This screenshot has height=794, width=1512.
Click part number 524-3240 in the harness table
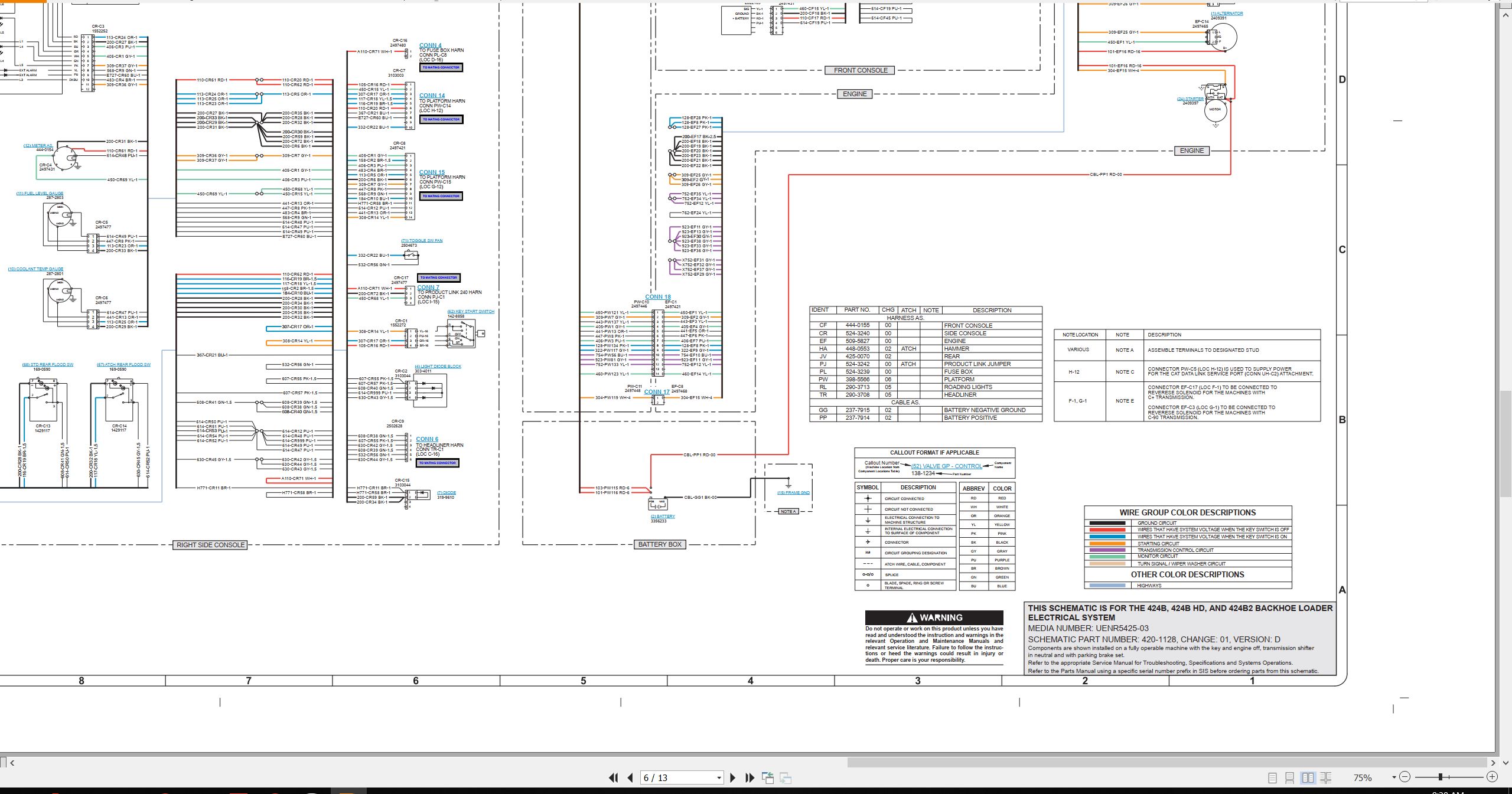pyautogui.click(x=857, y=334)
